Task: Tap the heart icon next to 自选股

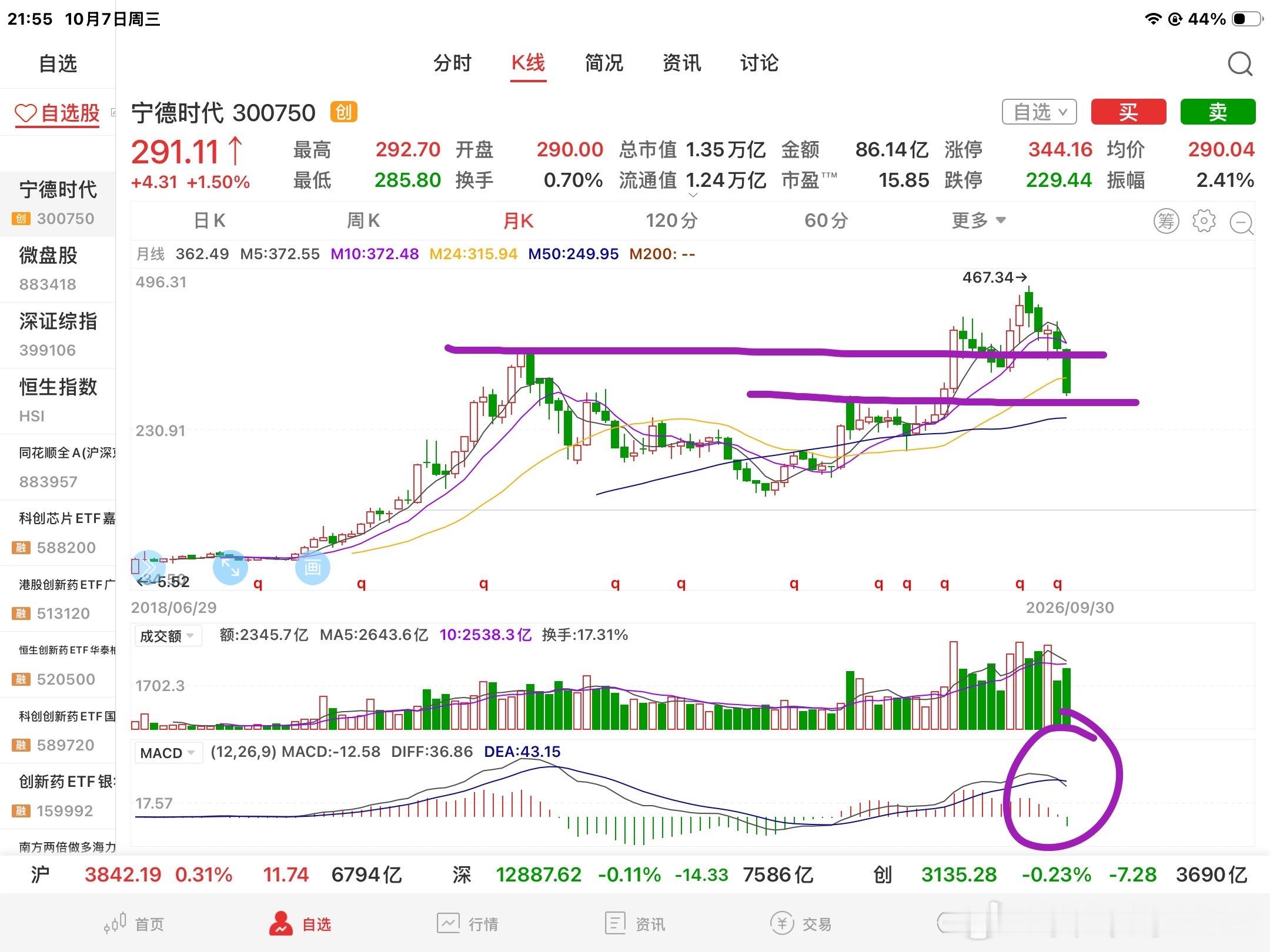Action: tap(26, 113)
